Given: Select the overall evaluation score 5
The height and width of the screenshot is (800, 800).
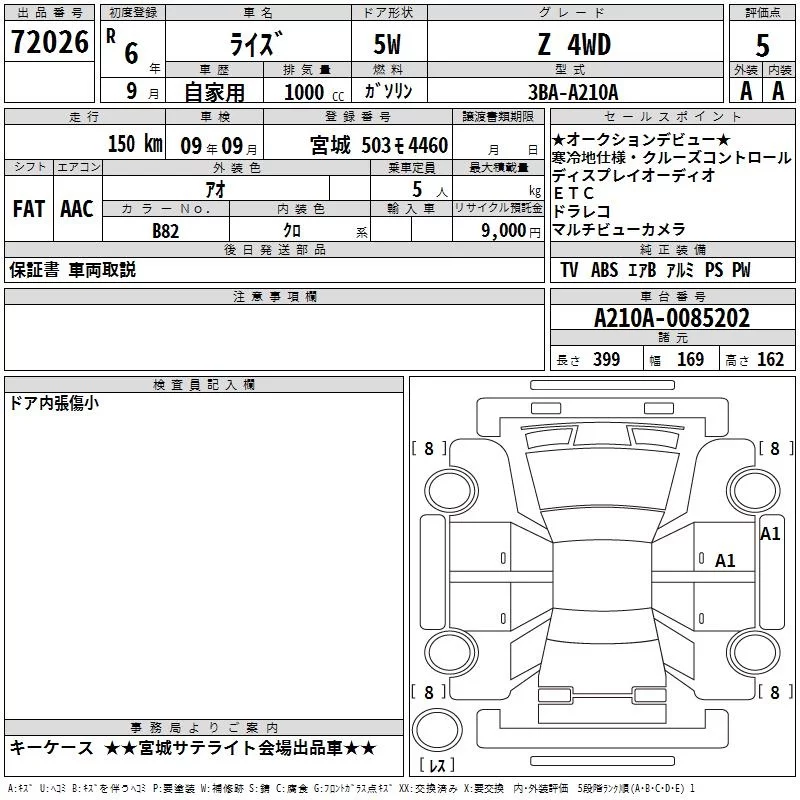Looking at the screenshot, I should pyautogui.click(x=762, y=46).
